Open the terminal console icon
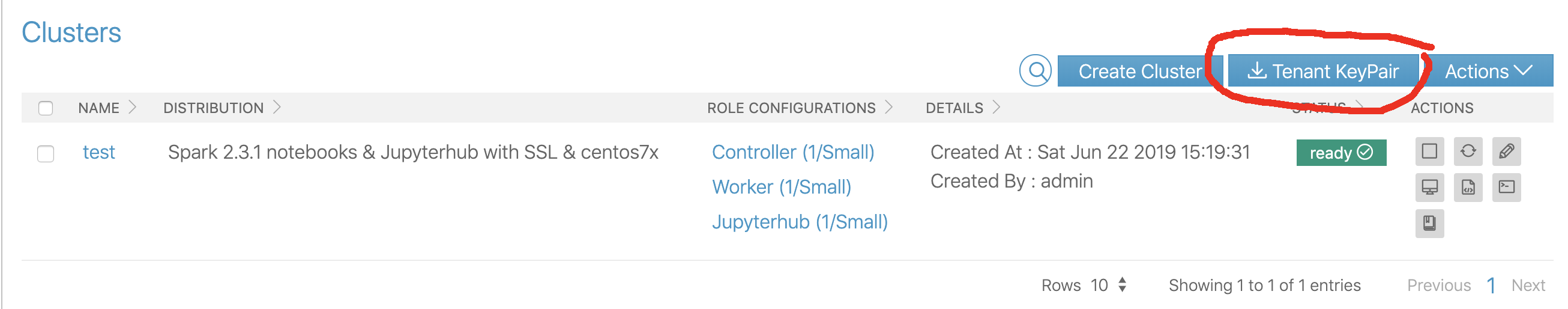1568x309 pixels. (1506, 187)
